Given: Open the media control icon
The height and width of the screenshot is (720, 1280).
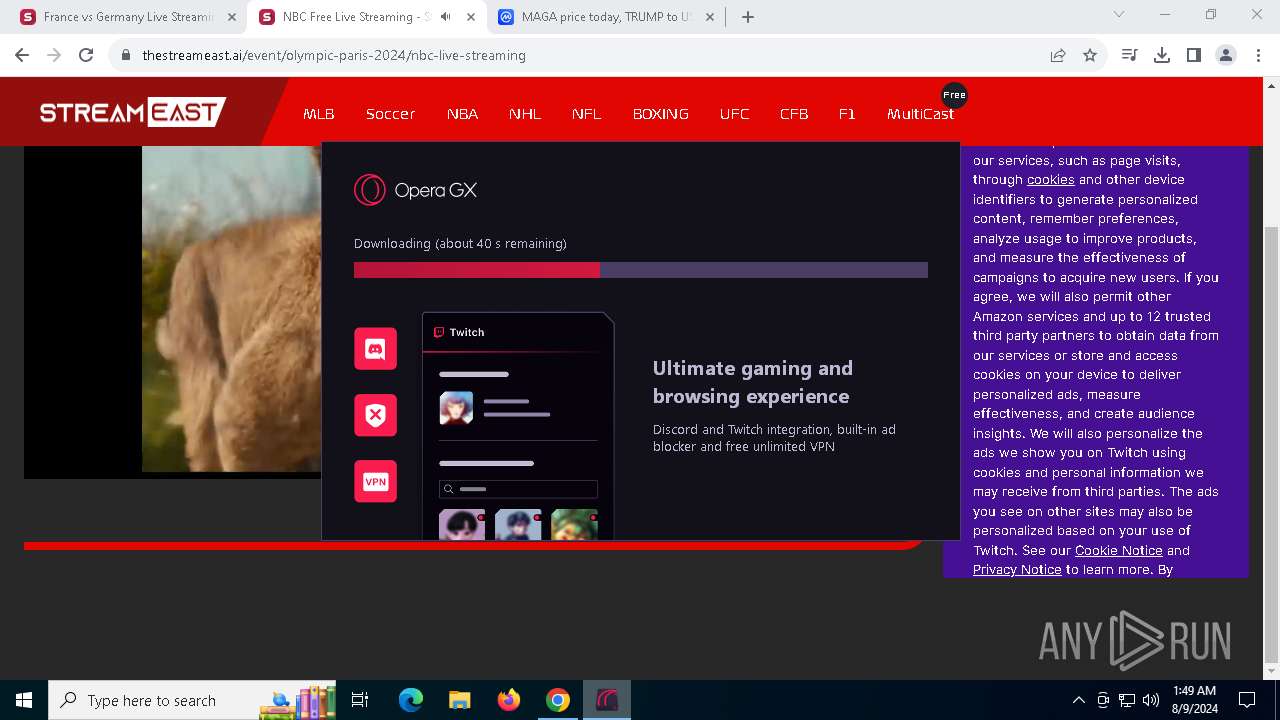Looking at the screenshot, I should [1130, 55].
